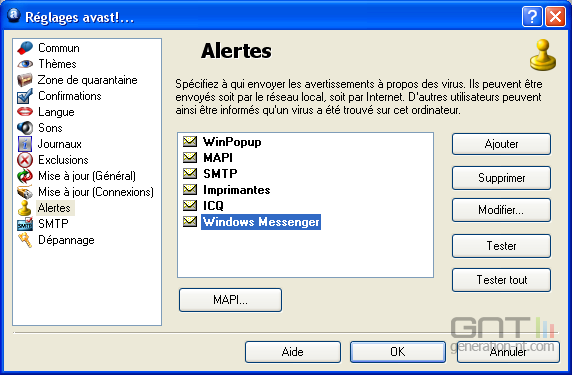Click the Tester button

[501, 246]
